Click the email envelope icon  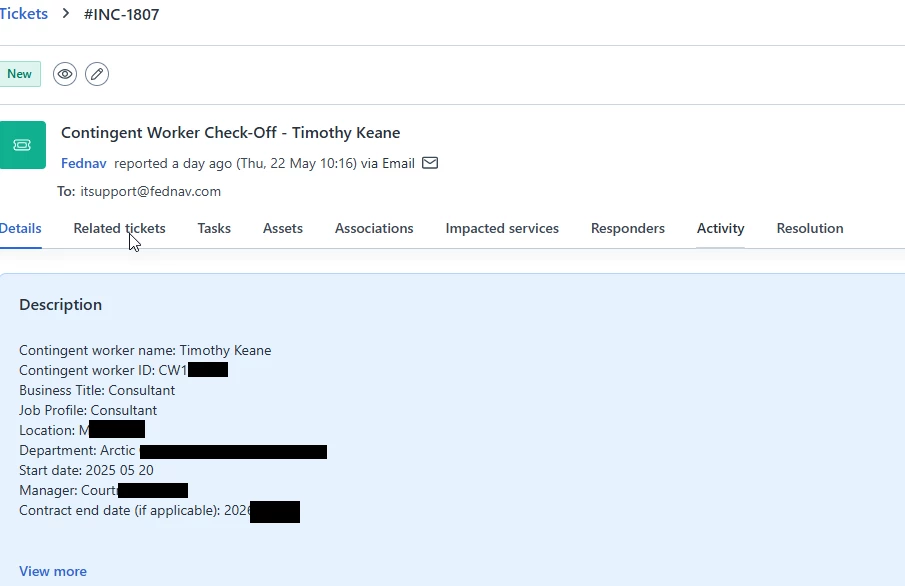pos(430,163)
